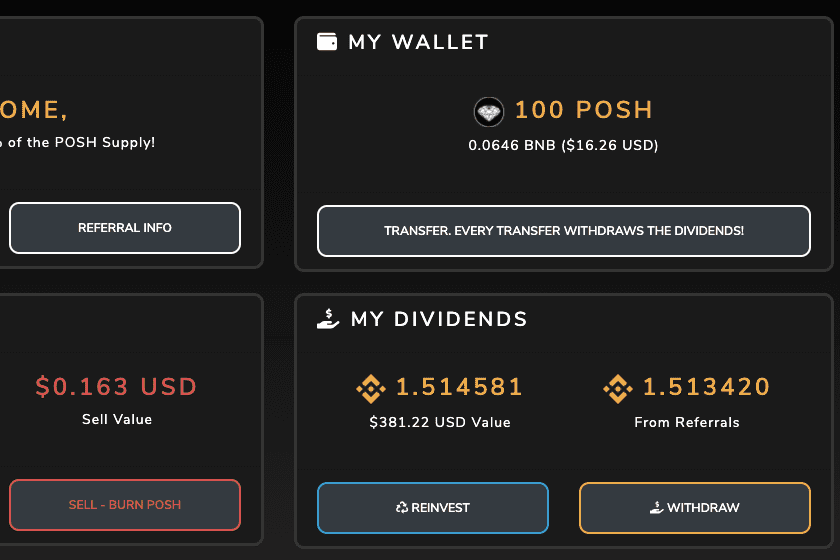Select the 100 POSH balance amount
The height and width of the screenshot is (560, 840).
[x=584, y=110]
